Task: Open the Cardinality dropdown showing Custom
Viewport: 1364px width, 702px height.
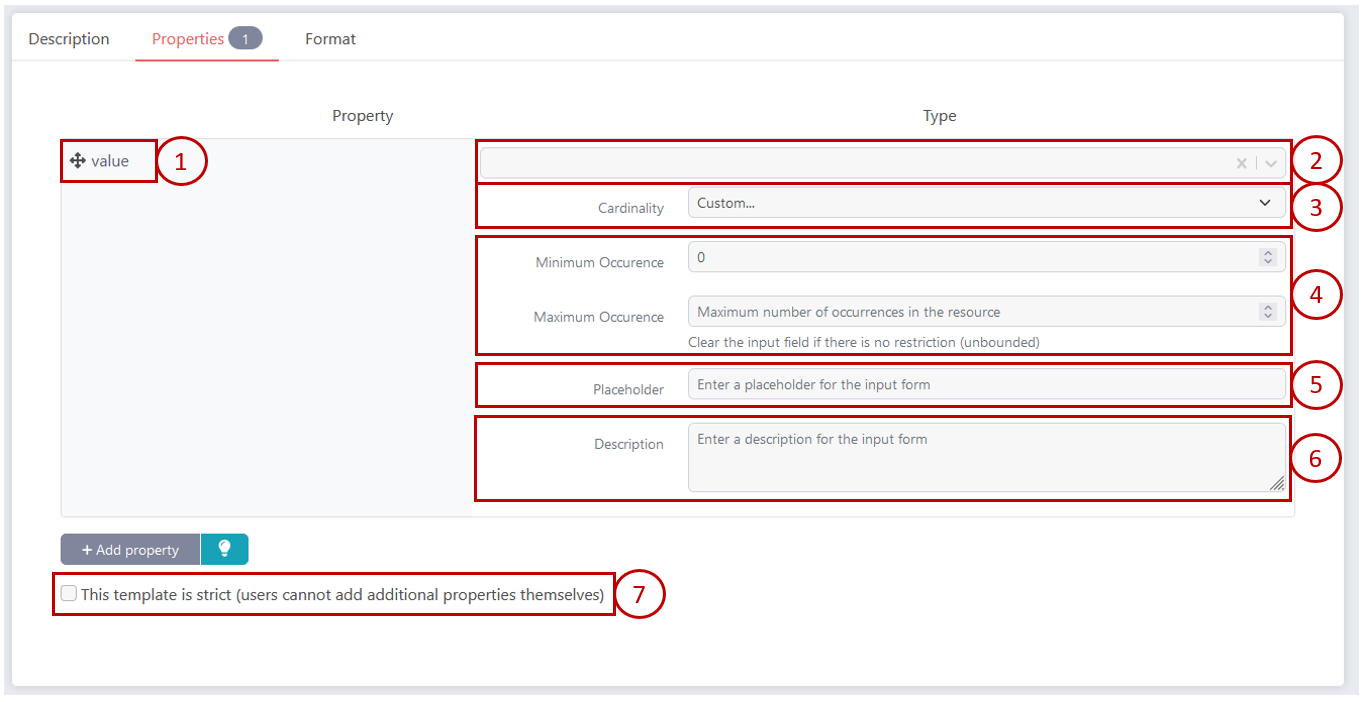Action: [x=985, y=203]
